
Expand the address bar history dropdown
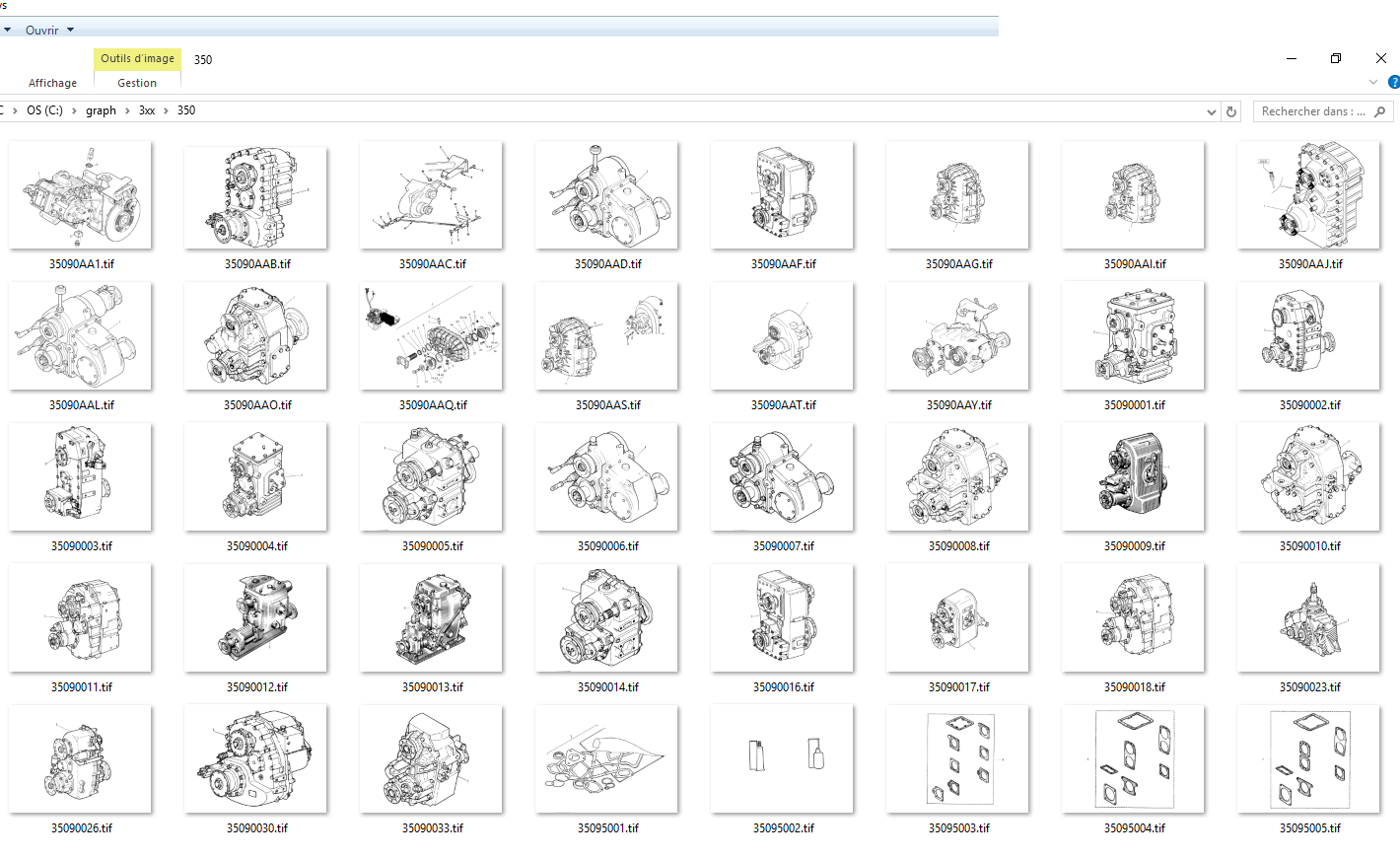1212,111
